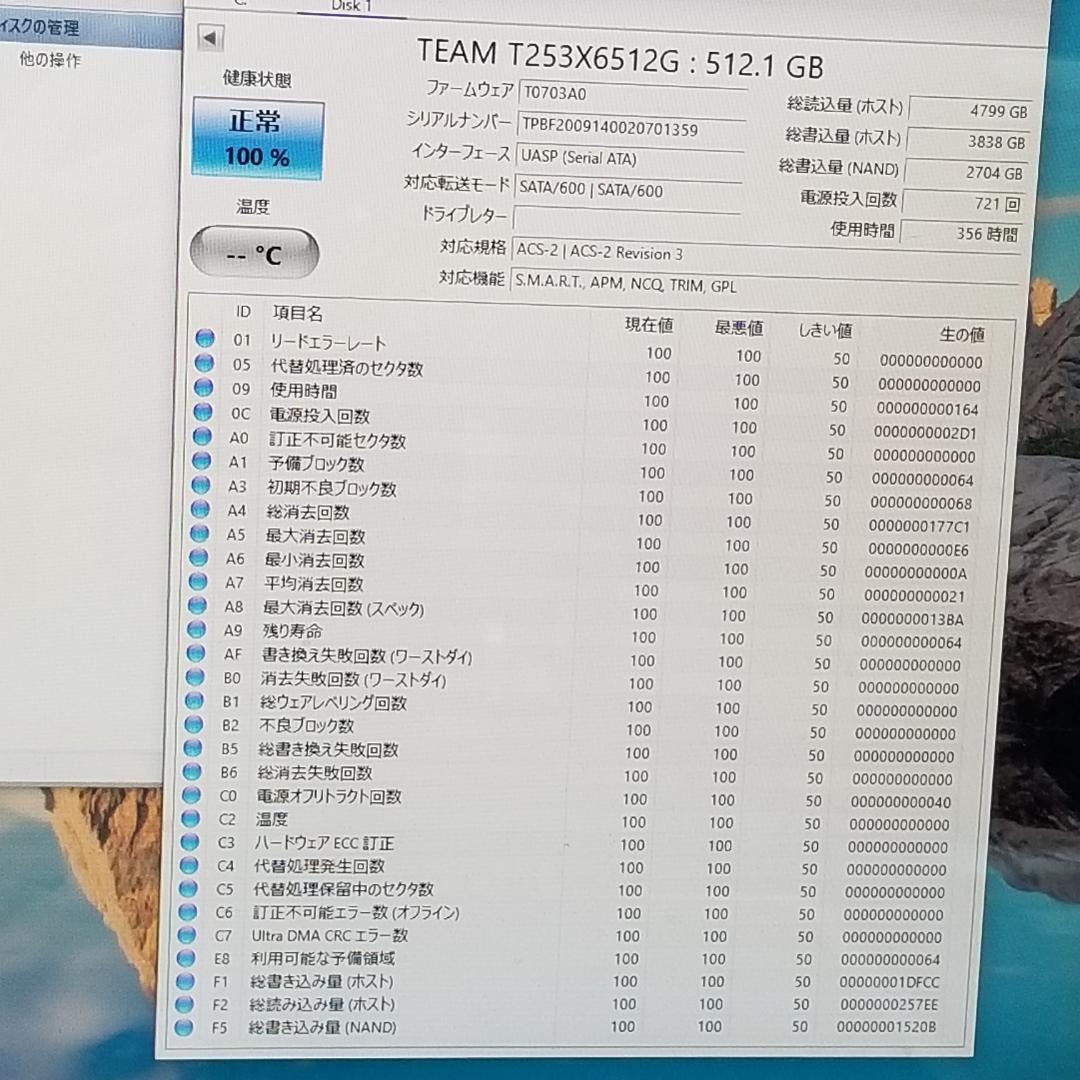The image size is (1080, 1080).
Task: Click the status icon for B0 消去失敗回数
Action: [195, 677]
